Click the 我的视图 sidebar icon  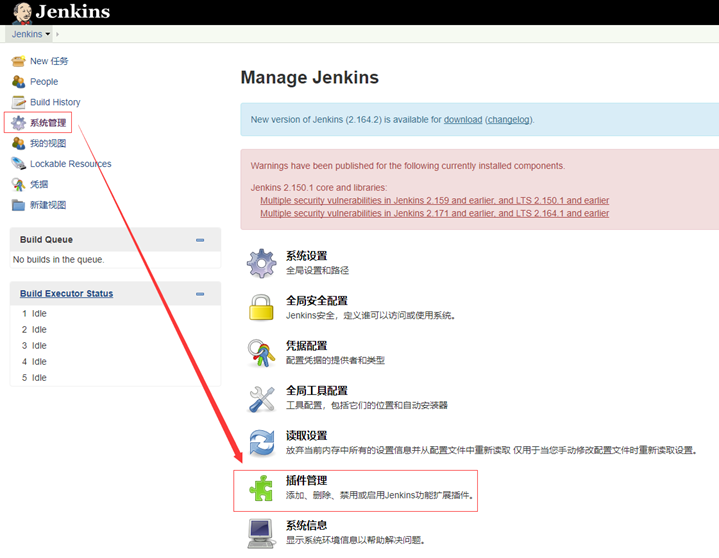[x=18, y=144]
